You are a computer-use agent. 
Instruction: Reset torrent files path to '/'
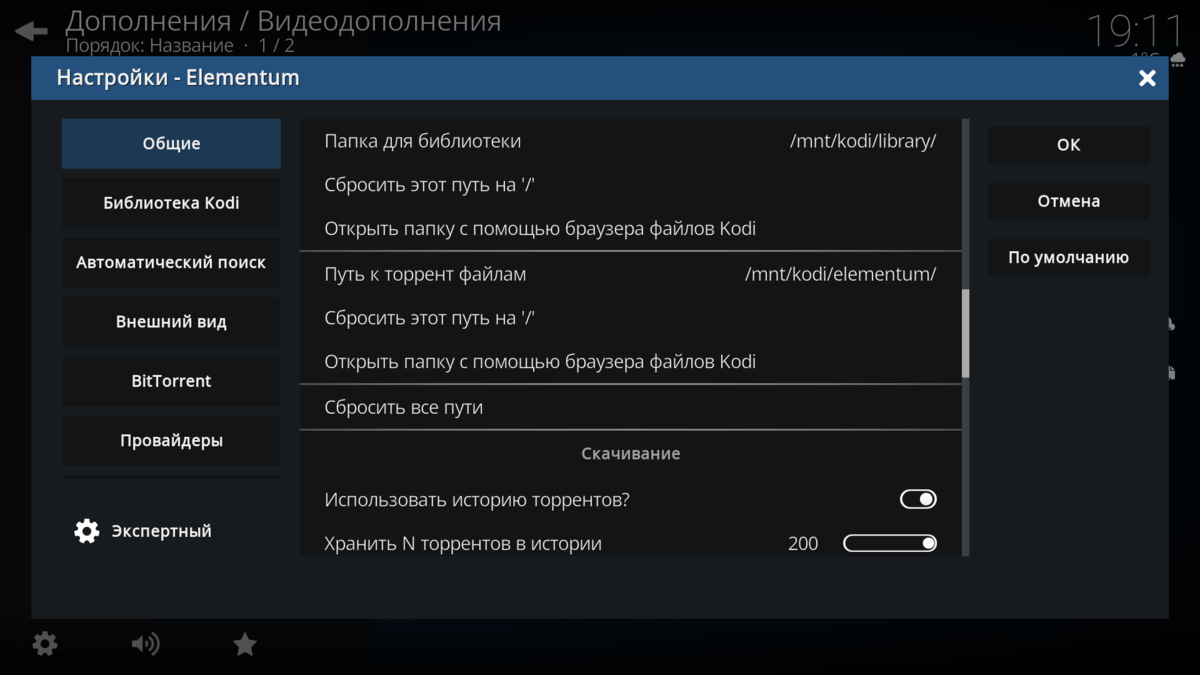(x=631, y=318)
